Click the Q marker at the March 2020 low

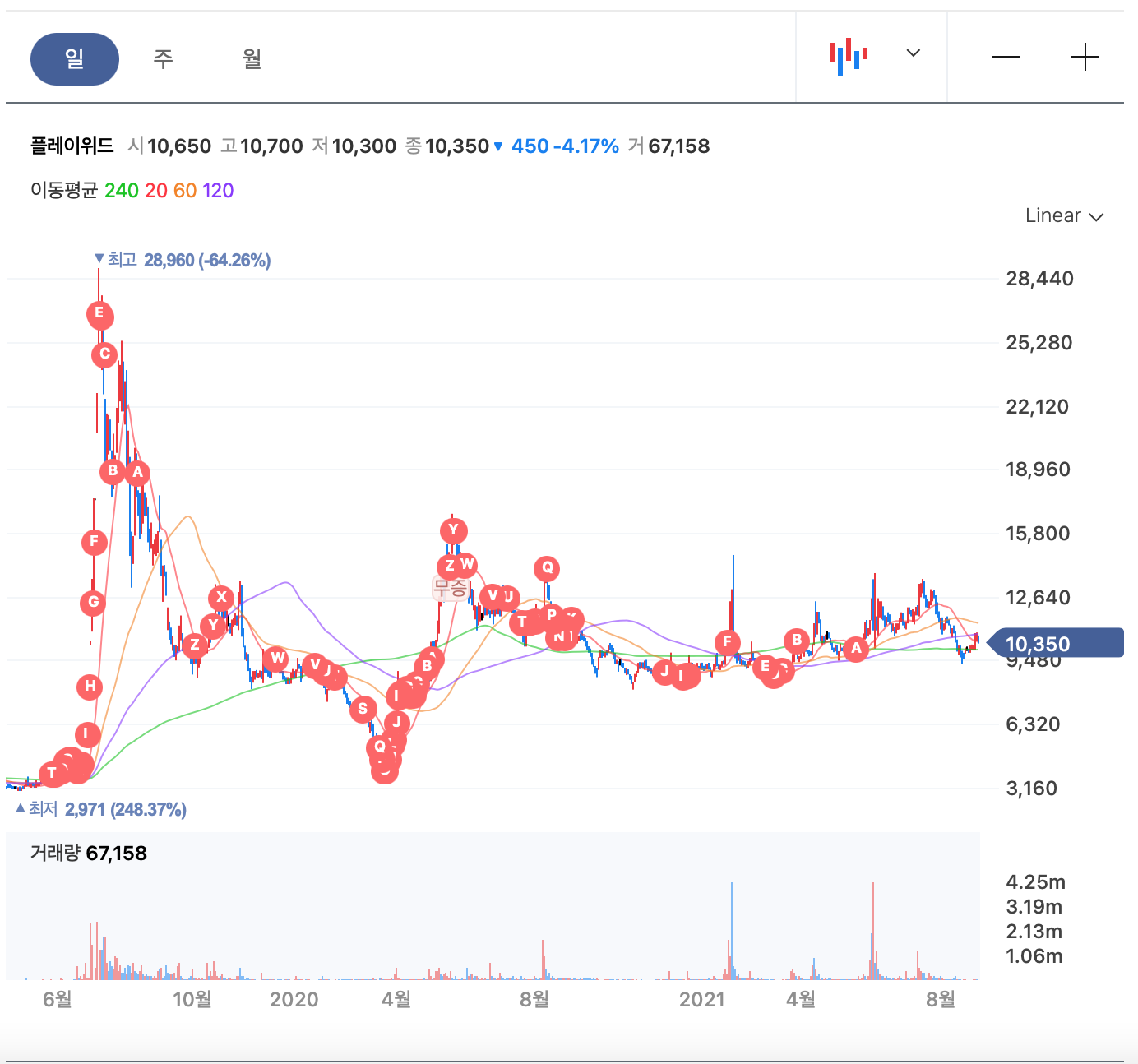coord(379,747)
